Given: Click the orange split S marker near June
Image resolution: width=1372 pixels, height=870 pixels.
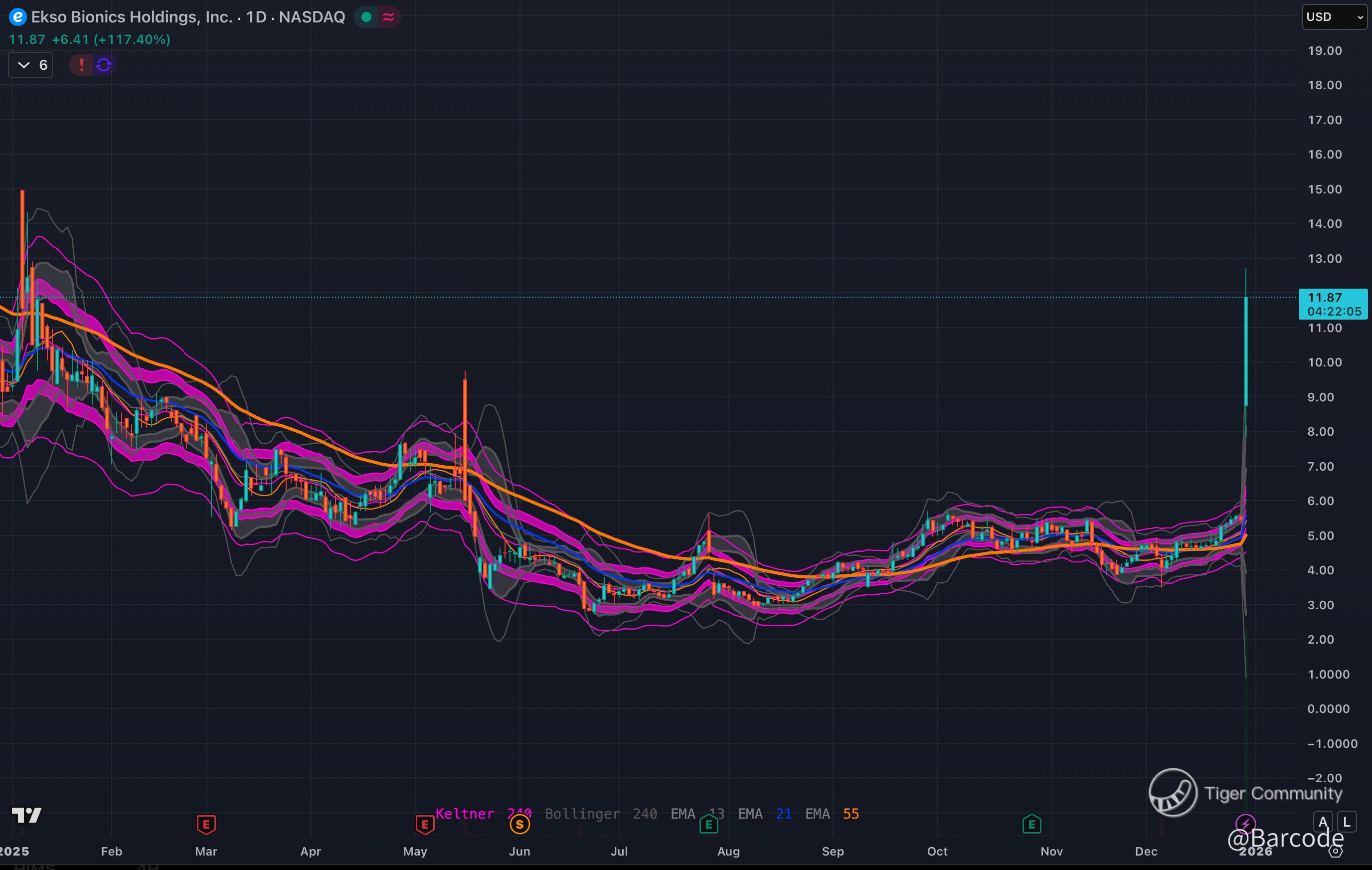Looking at the screenshot, I should click(x=519, y=824).
